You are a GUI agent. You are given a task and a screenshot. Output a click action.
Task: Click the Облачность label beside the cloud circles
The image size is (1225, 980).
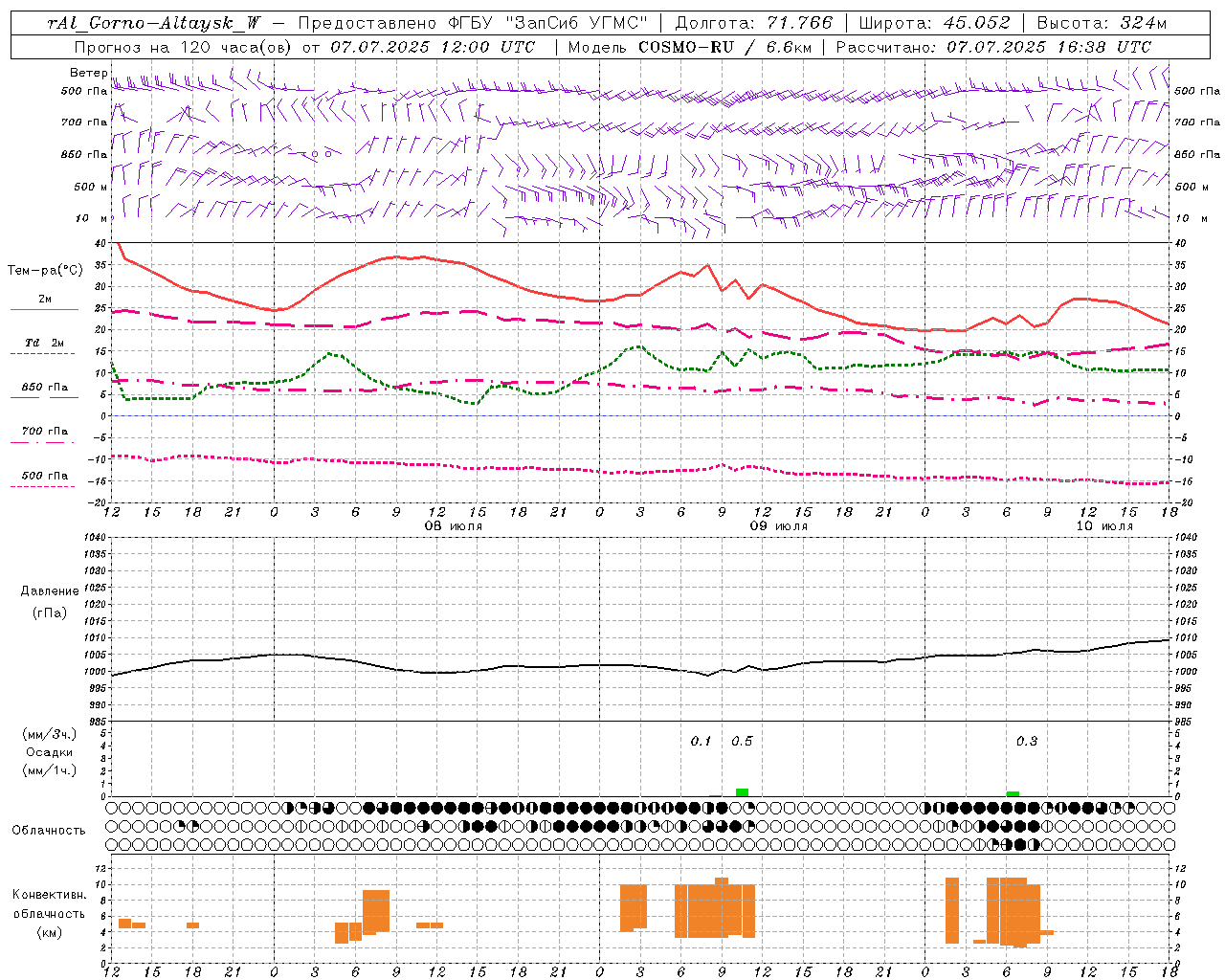coord(49,831)
